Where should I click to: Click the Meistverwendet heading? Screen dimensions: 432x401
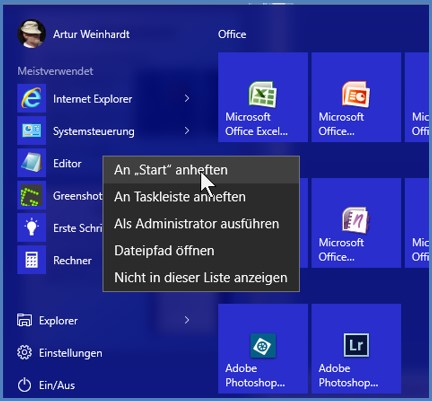(55, 71)
